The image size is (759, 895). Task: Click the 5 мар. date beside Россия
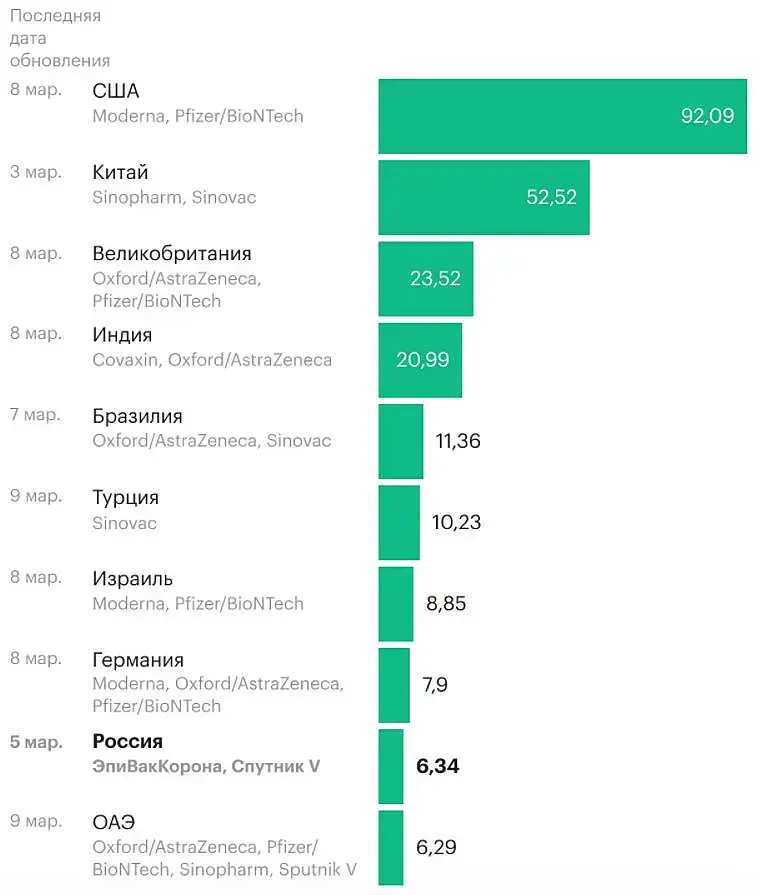36,741
